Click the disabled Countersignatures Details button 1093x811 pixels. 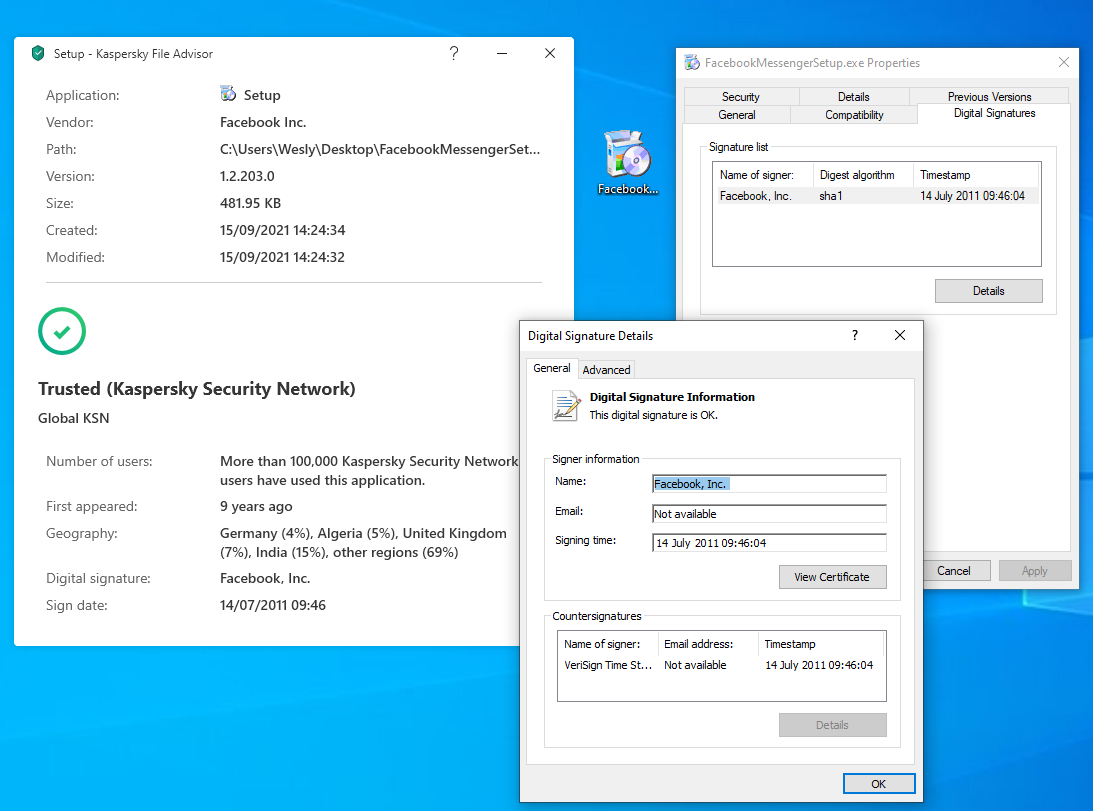point(832,725)
